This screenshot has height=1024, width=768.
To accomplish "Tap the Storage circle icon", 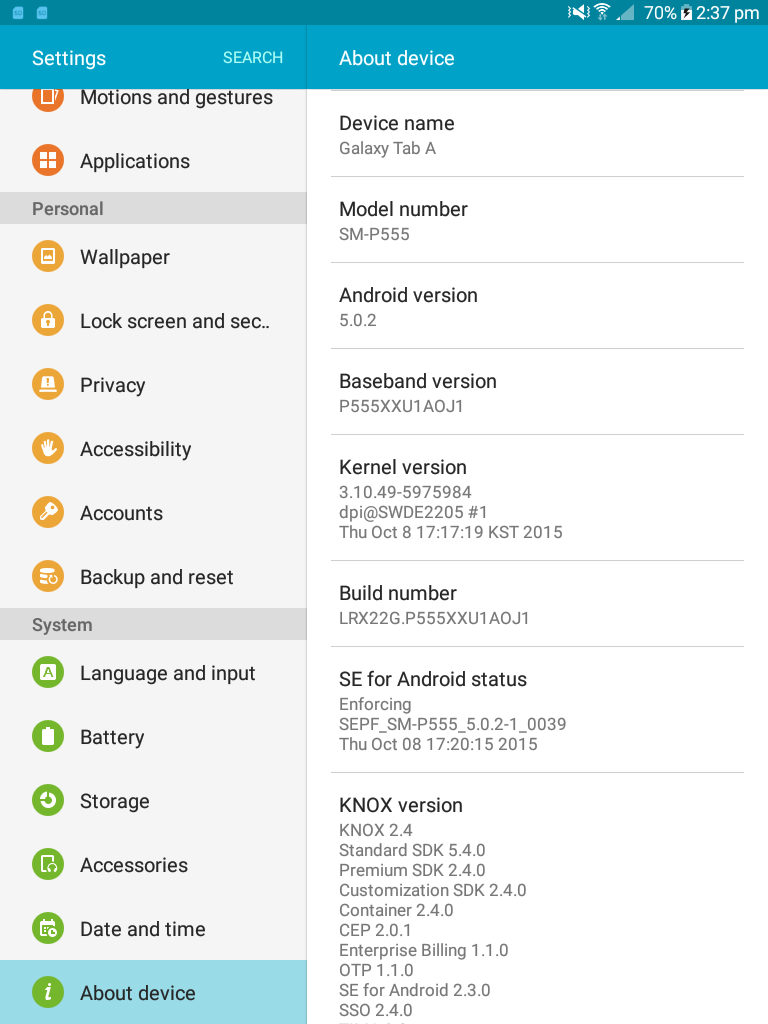I will coord(47,801).
